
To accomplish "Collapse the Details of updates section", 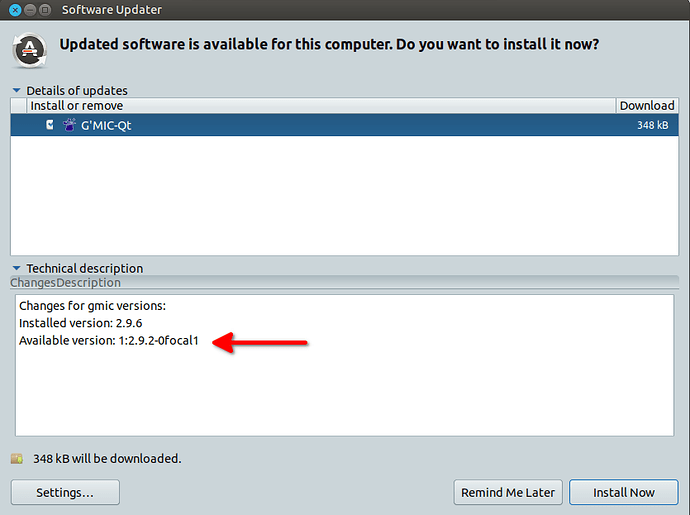I will [x=16, y=91].
